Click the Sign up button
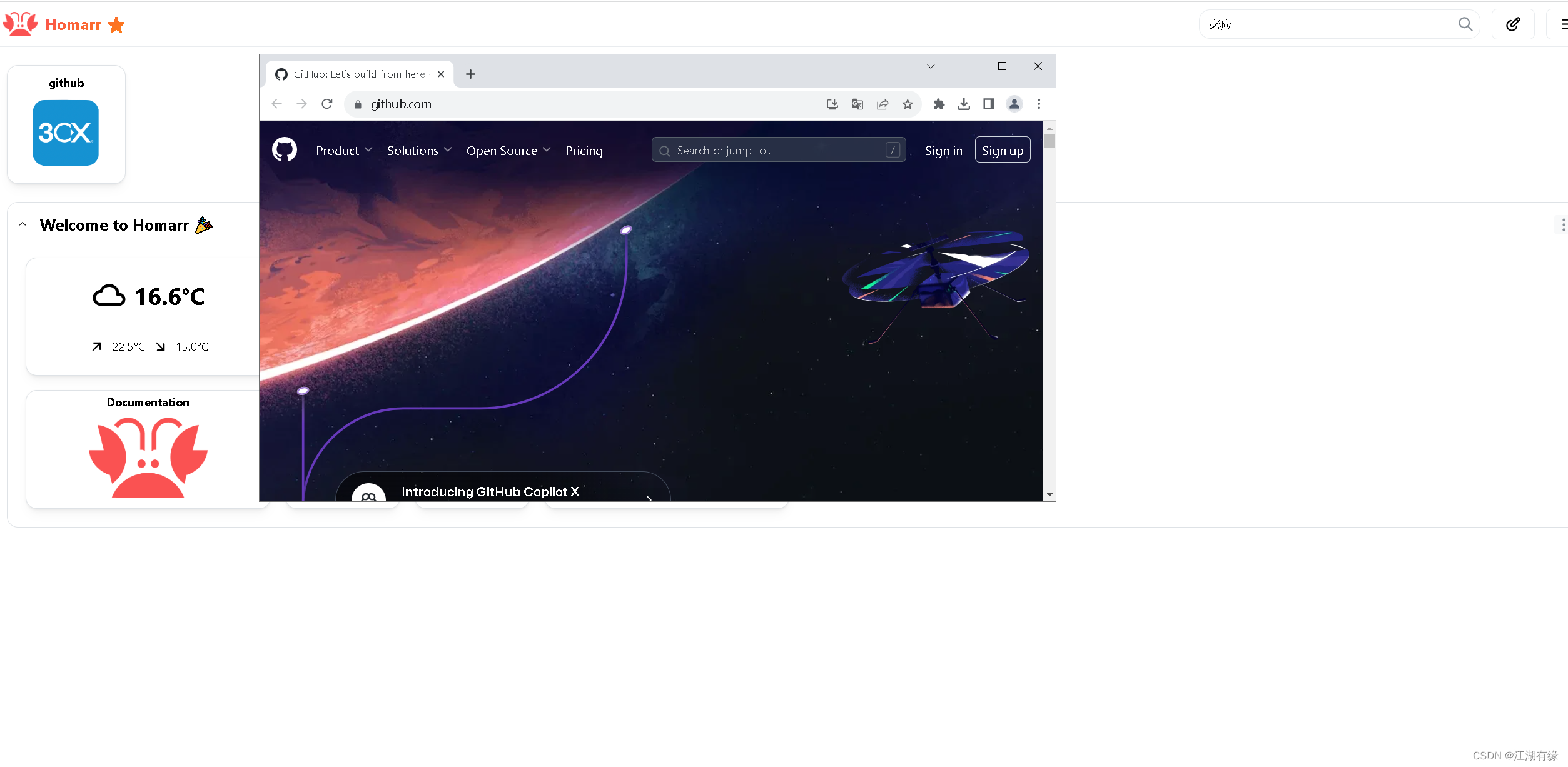This screenshot has height=767, width=1568. click(x=1002, y=151)
